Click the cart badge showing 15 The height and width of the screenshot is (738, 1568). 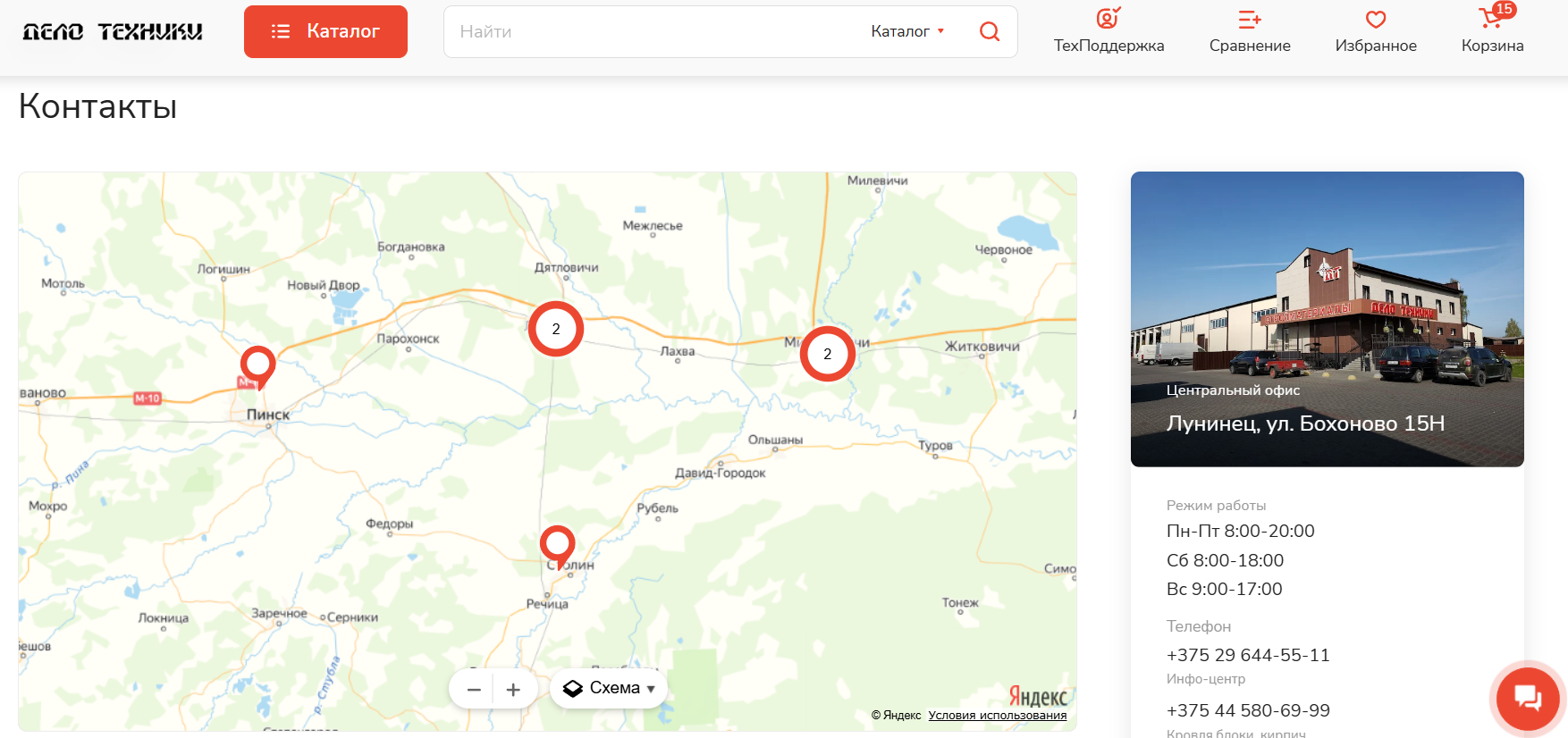tap(1504, 9)
